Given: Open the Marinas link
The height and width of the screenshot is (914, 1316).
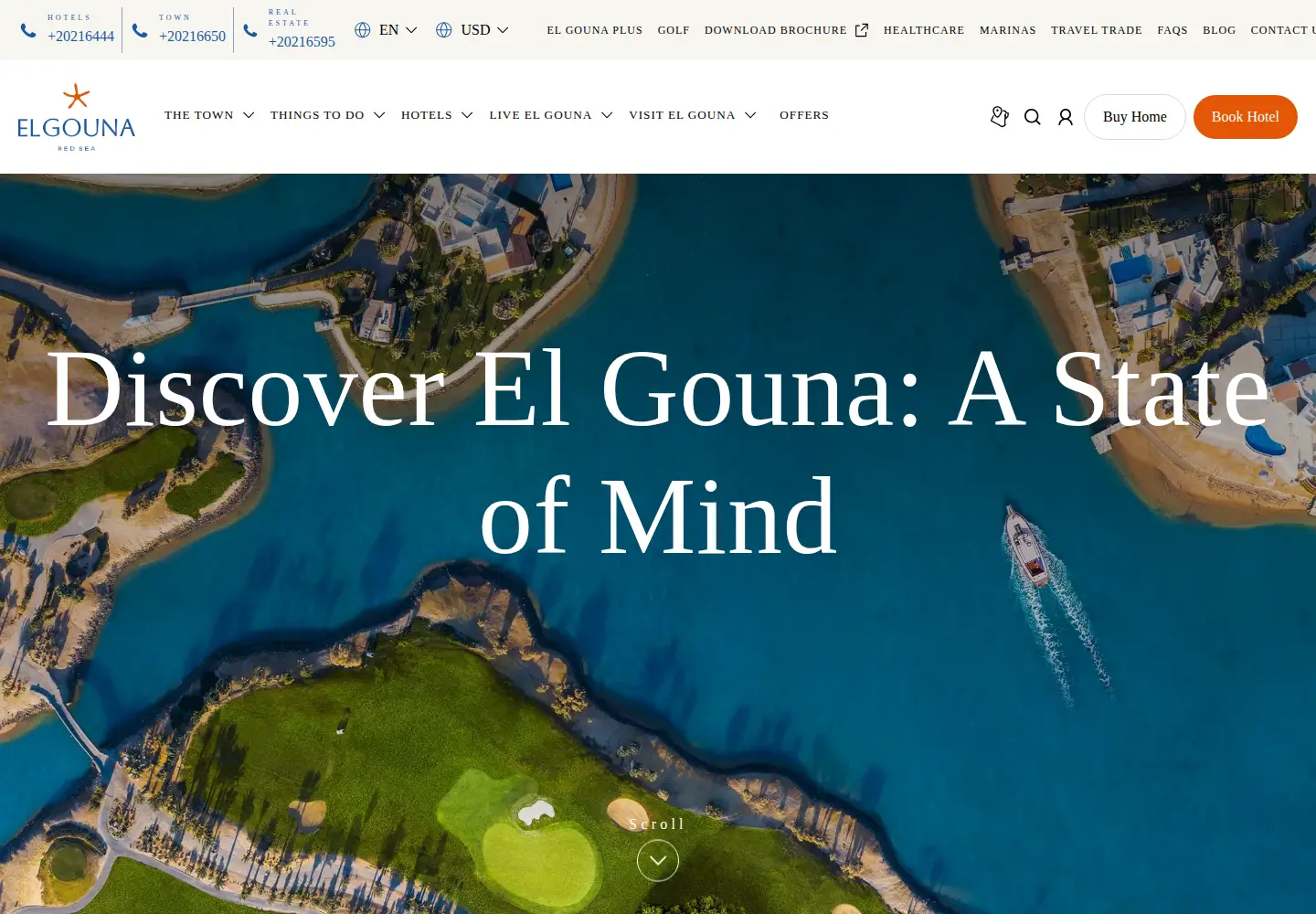Looking at the screenshot, I should coord(1008,30).
